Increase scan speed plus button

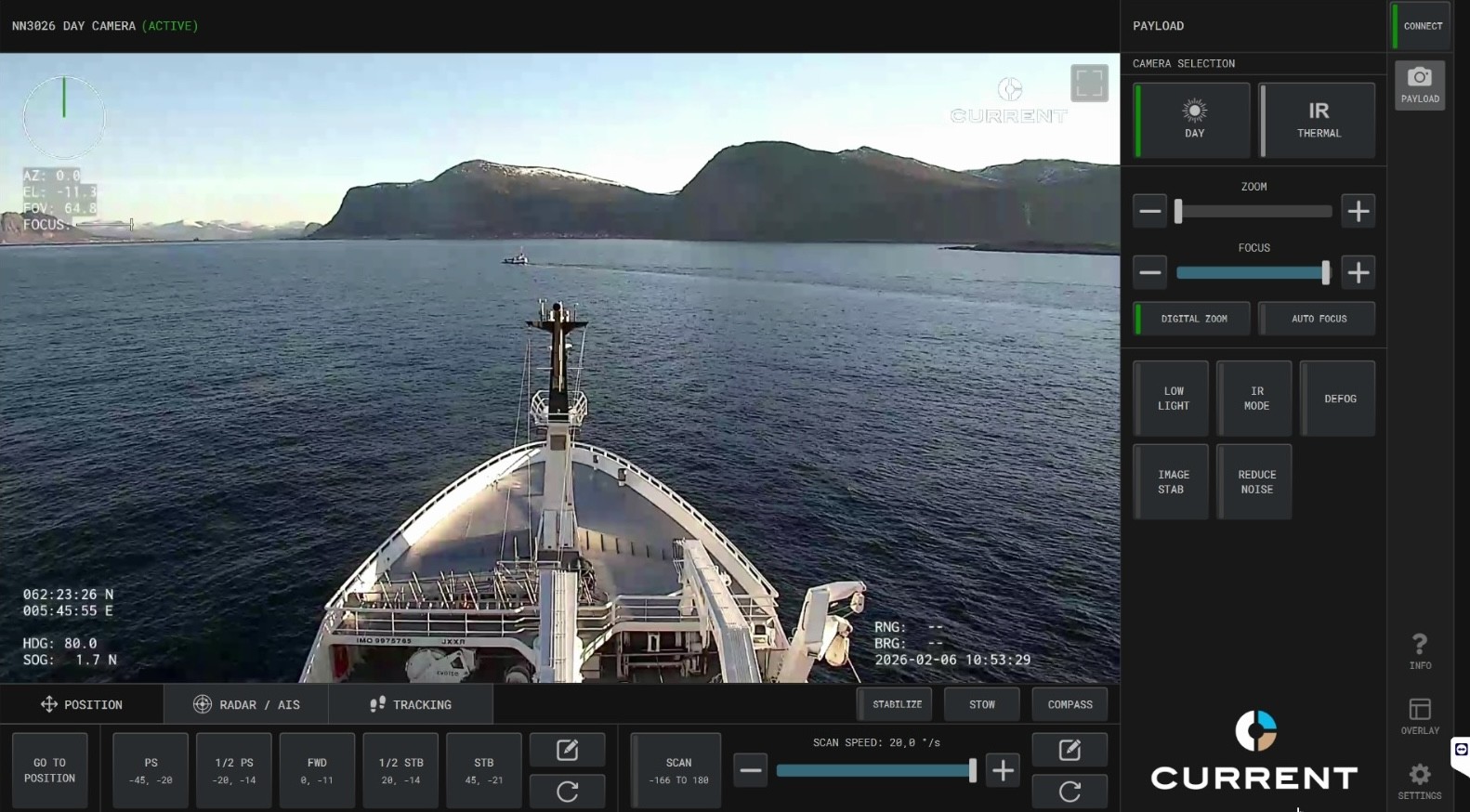pyautogui.click(x=1003, y=770)
